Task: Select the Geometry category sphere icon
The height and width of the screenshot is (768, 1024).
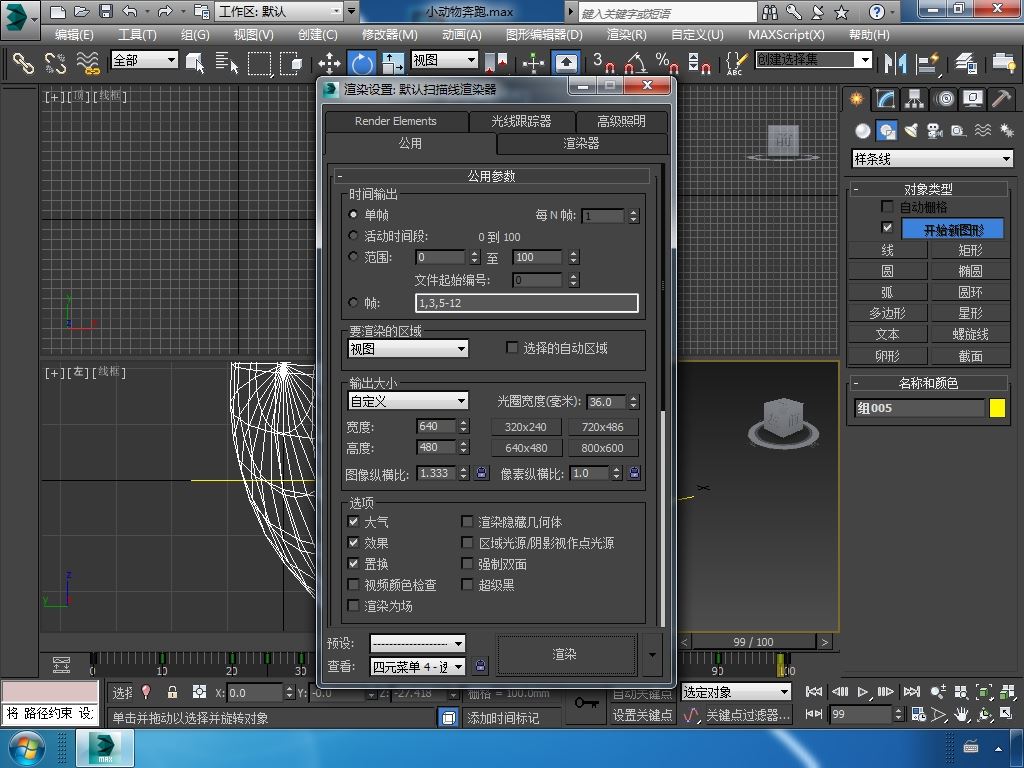Action: pos(863,131)
